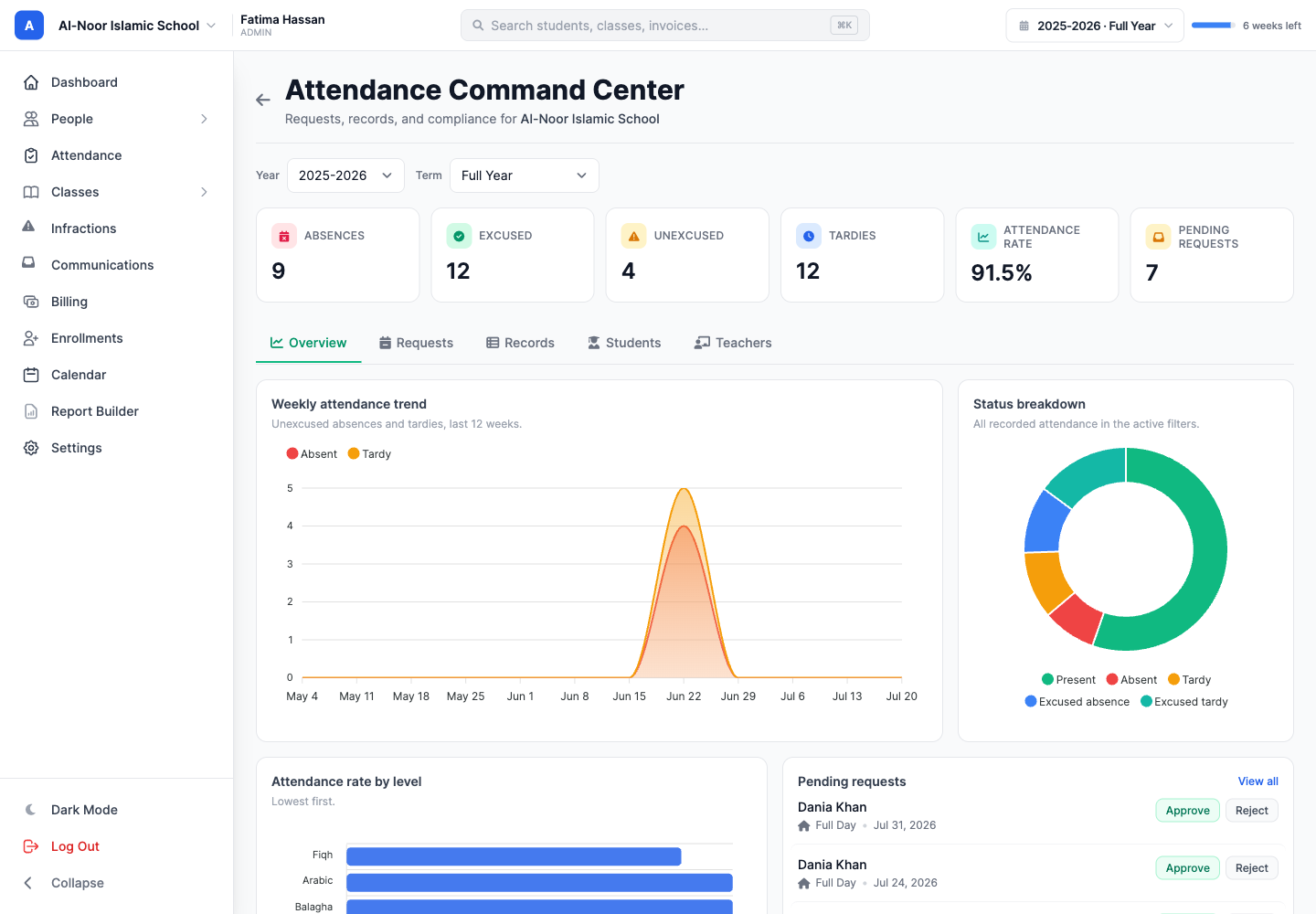The image size is (1316, 914).
Task: Click the Attendance clipboard icon
Action: coord(31,155)
